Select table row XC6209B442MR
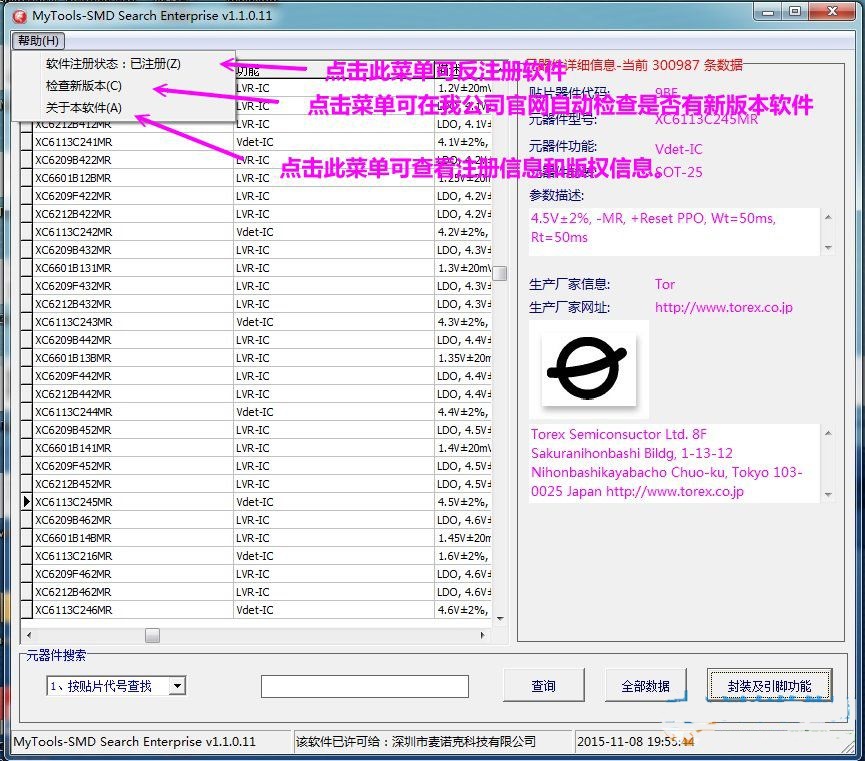The image size is (865, 761). [x=256, y=340]
